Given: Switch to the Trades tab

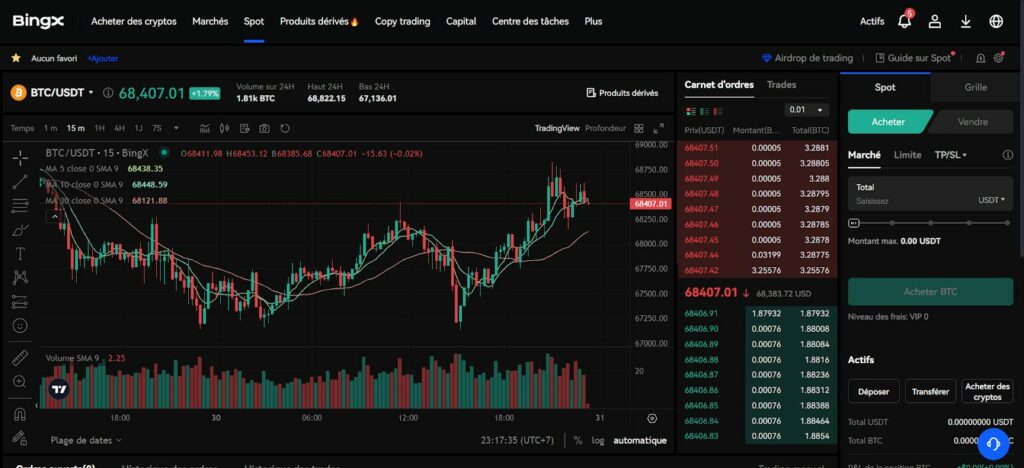Looking at the screenshot, I should pyautogui.click(x=781, y=85).
